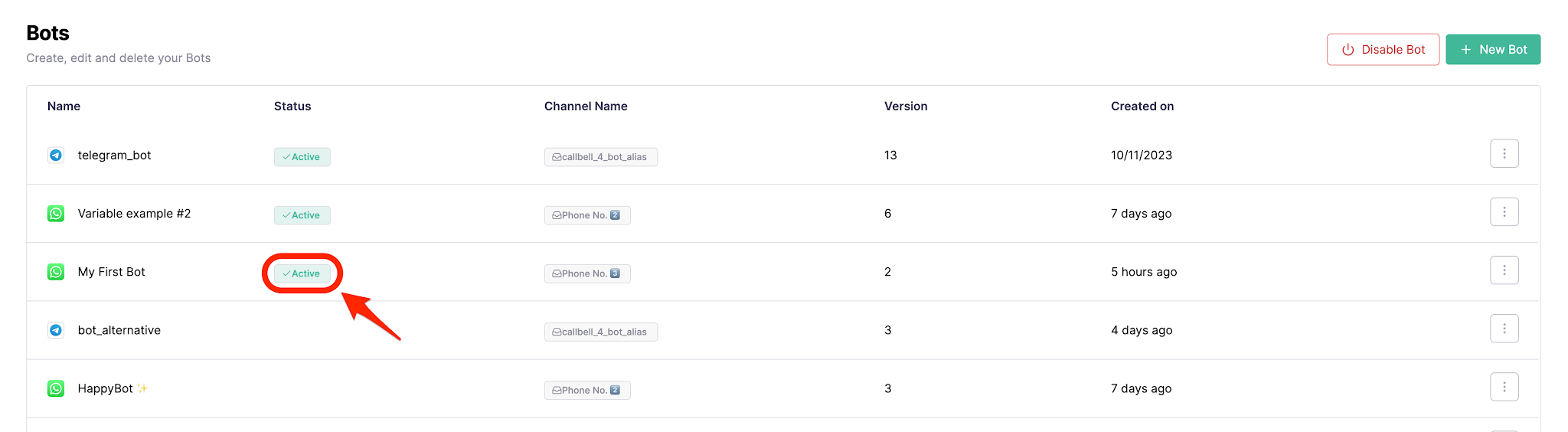This screenshot has height=432, width=1568.
Task: Click the Phone No. 3 channel tag
Action: click(x=587, y=273)
